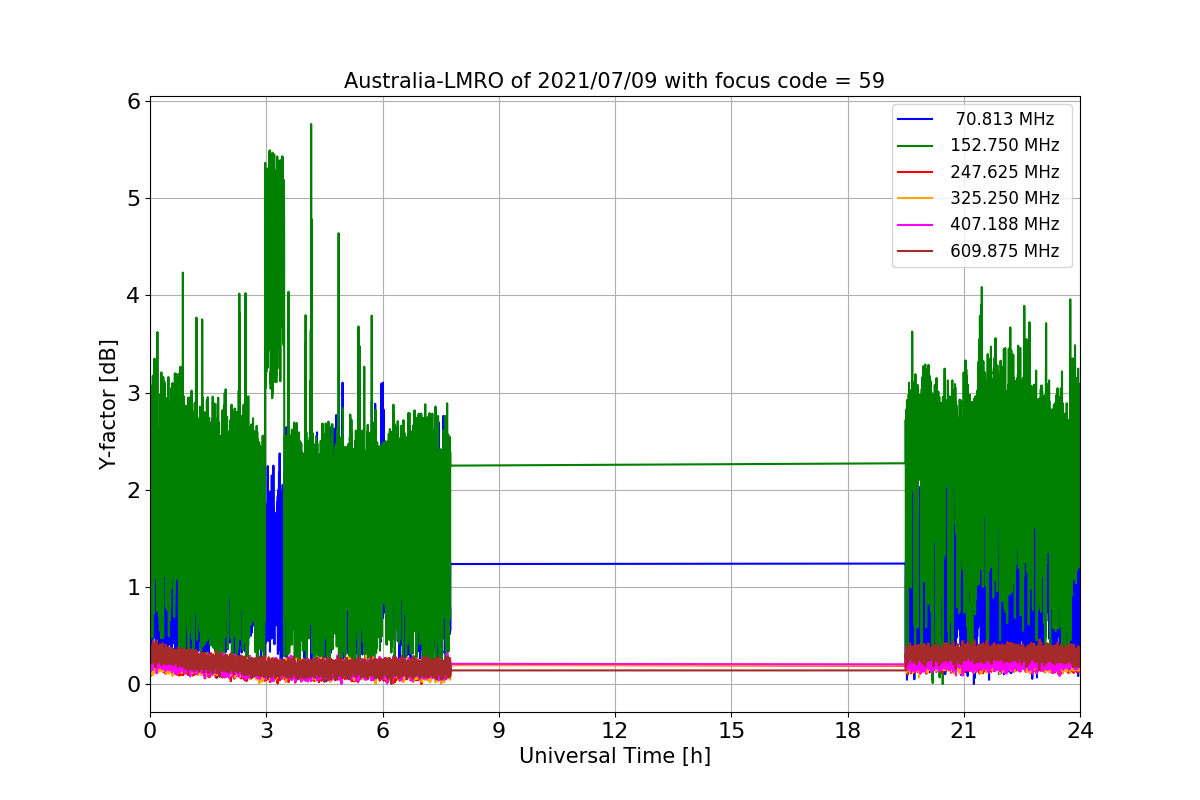Click the brown legend line for 609.875 MHz
Image resolution: width=1200 pixels, height=800 pixels.
[916, 252]
